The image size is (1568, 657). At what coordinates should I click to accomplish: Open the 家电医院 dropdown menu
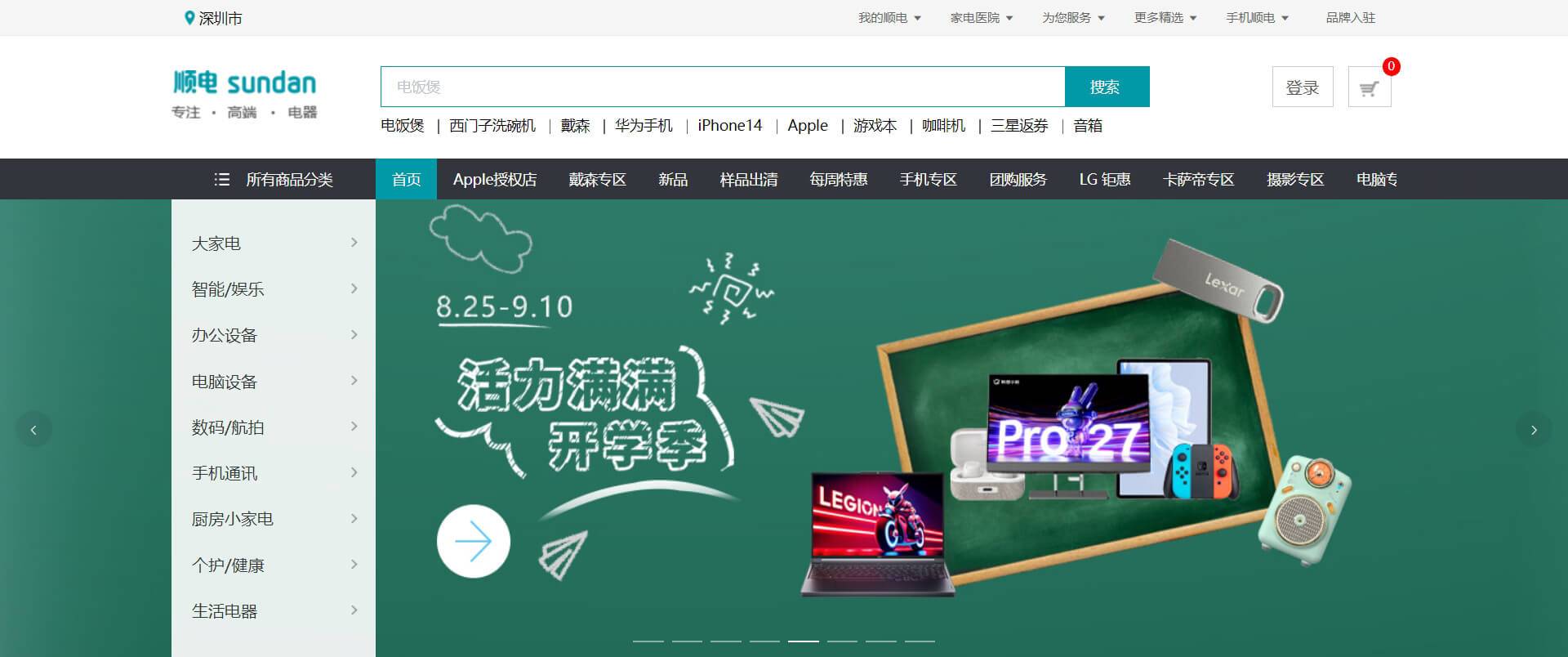(x=981, y=18)
